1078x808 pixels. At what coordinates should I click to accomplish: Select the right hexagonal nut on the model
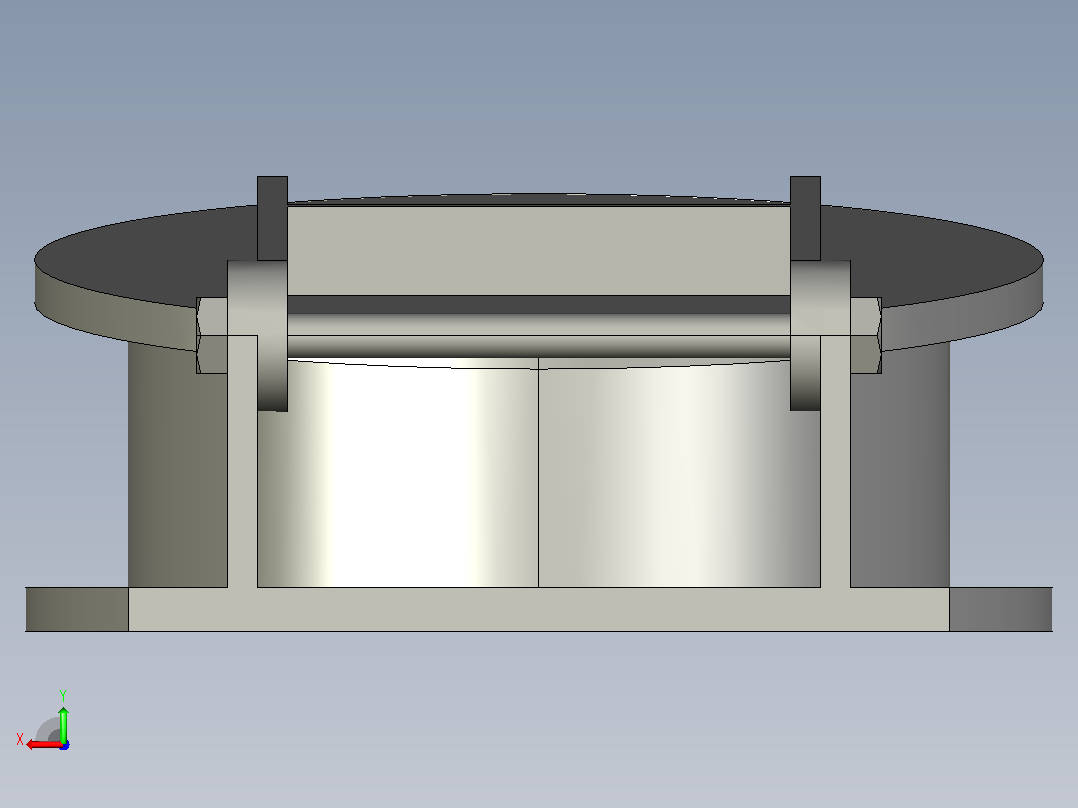[866, 336]
